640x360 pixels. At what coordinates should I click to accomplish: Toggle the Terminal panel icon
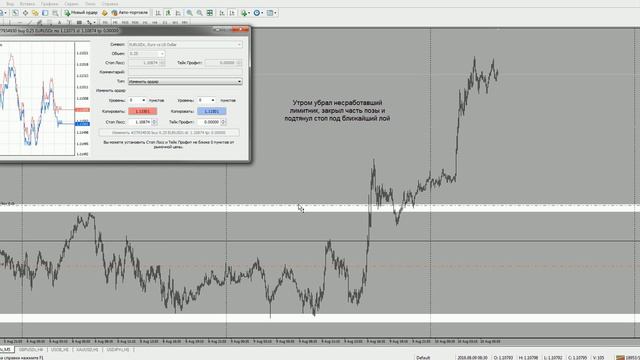point(45,13)
